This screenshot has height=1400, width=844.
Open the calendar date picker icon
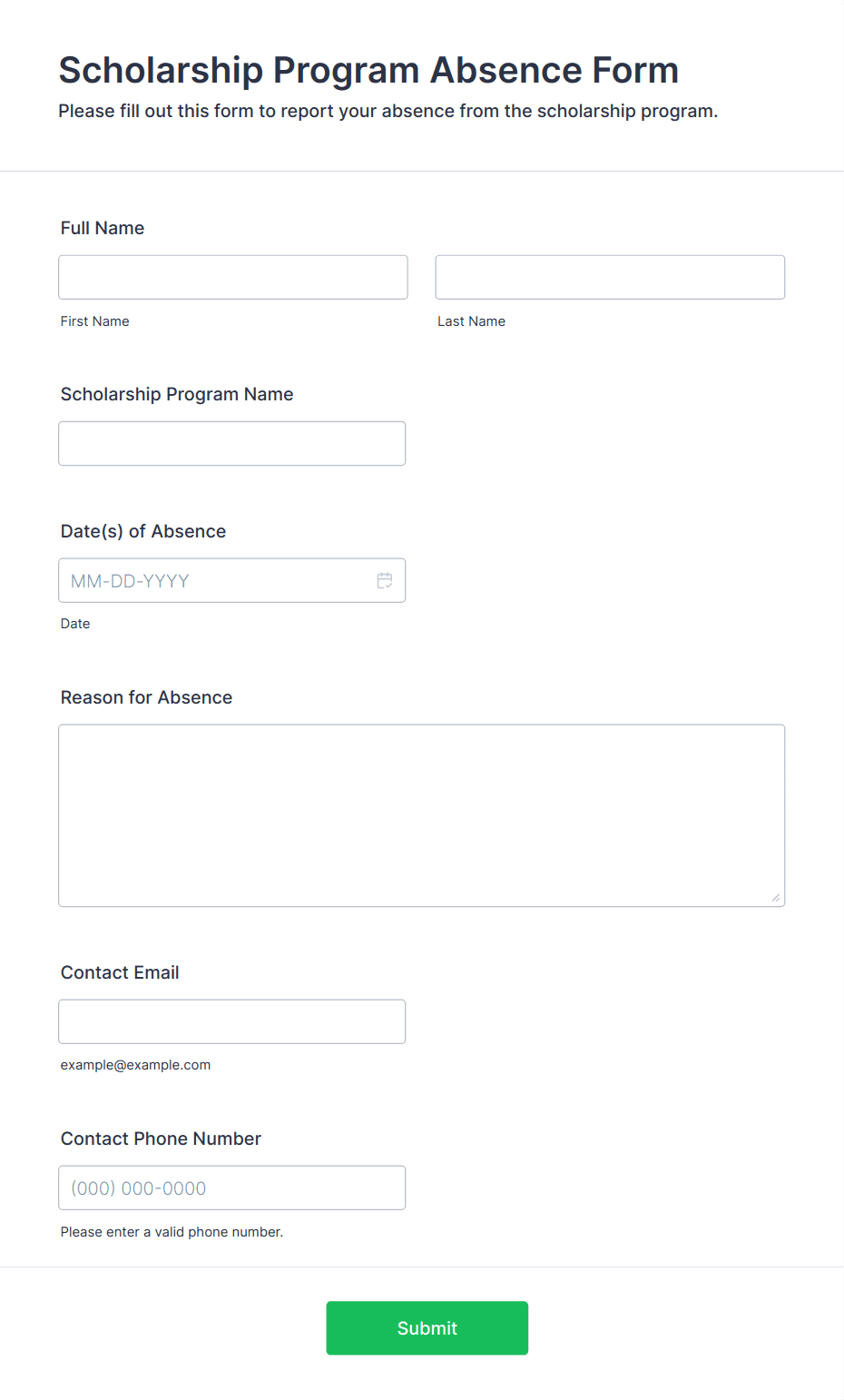pyautogui.click(x=385, y=580)
